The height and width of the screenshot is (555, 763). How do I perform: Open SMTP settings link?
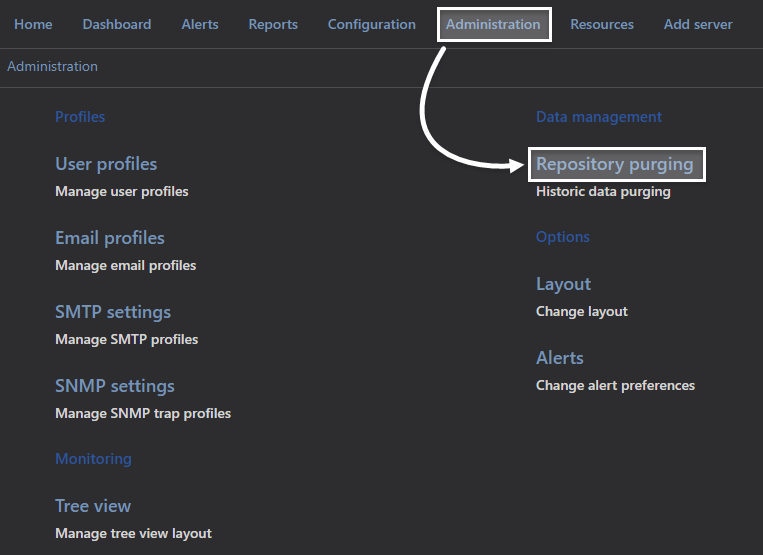(x=113, y=312)
